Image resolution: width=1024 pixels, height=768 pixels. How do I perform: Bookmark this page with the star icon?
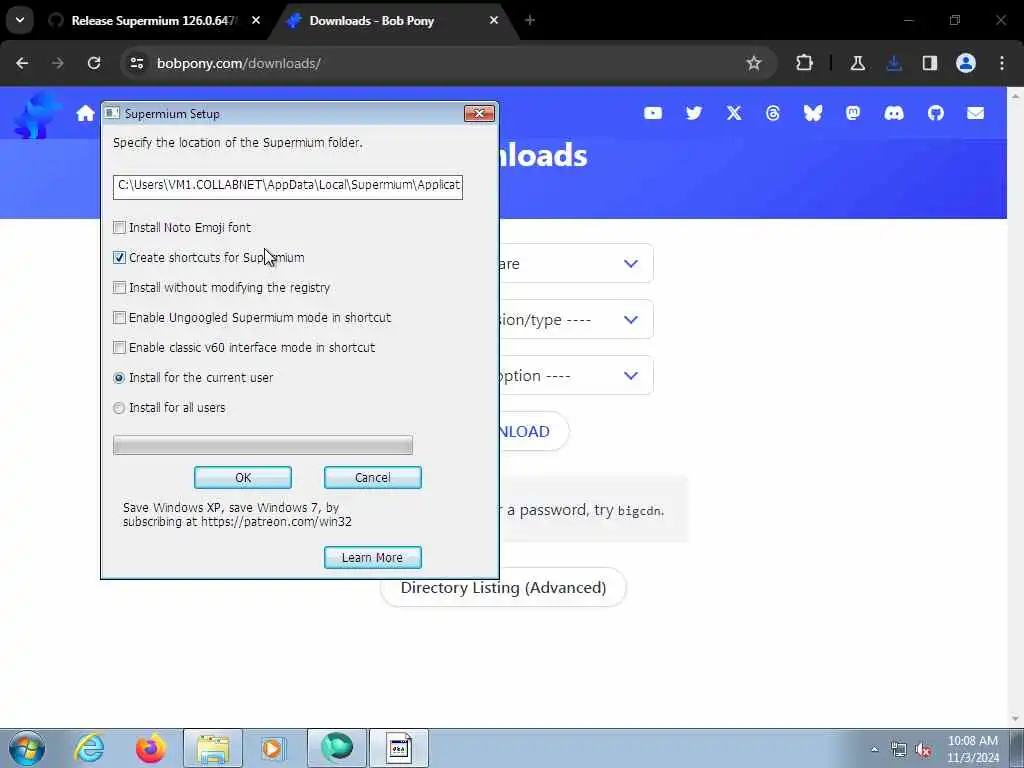tap(754, 63)
